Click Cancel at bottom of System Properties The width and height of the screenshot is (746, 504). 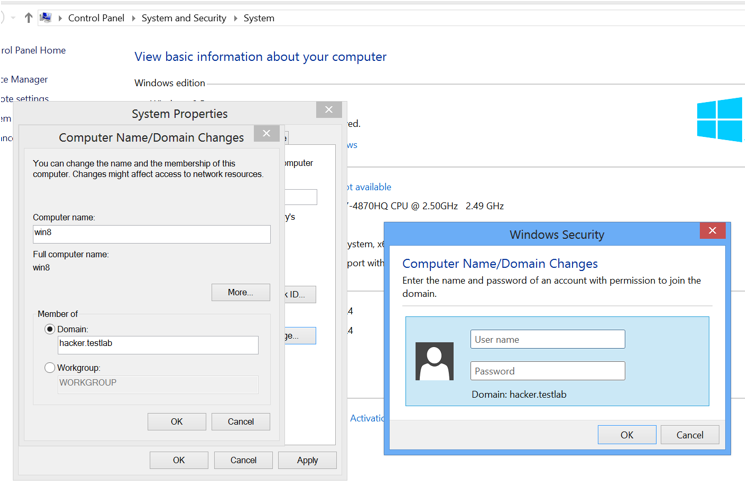pos(243,460)
